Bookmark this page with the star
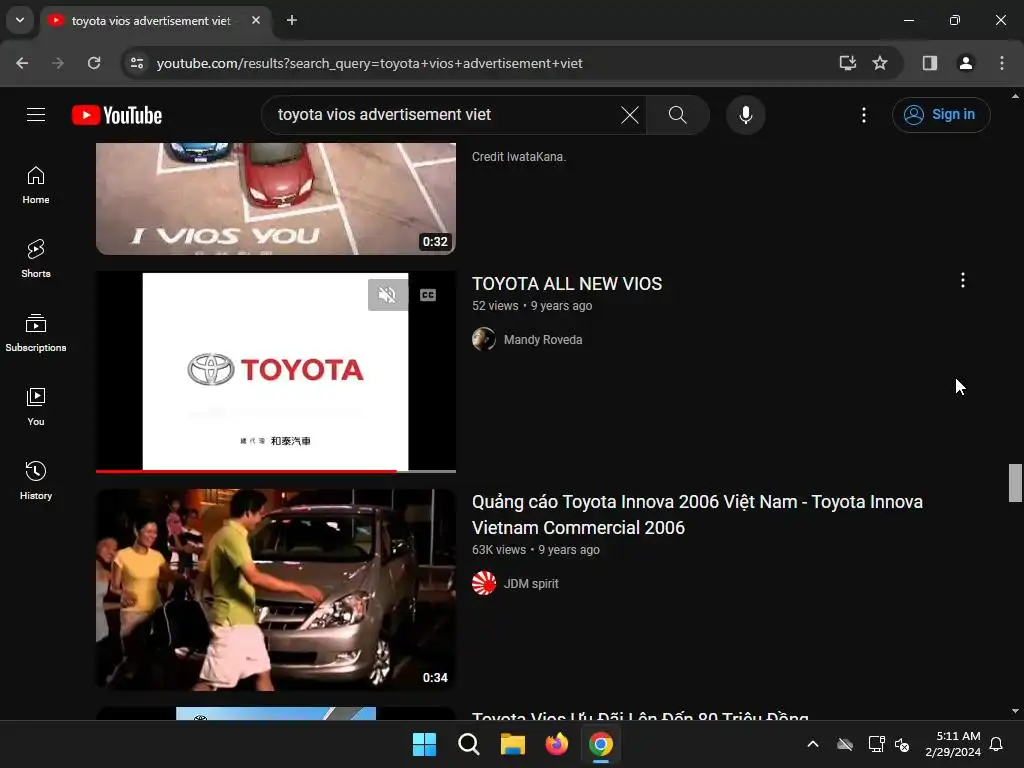 [880, 63]
